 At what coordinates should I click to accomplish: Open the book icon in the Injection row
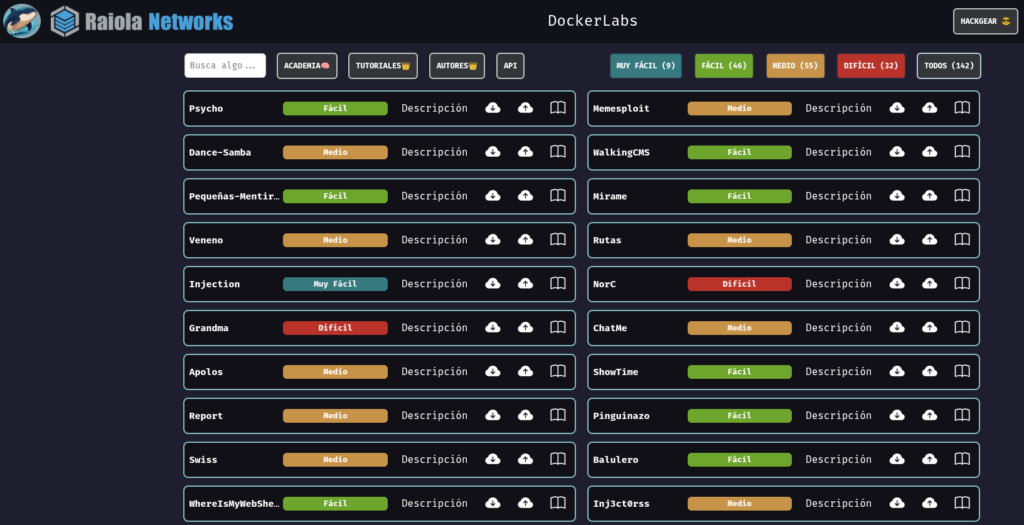tap(558, 283)
